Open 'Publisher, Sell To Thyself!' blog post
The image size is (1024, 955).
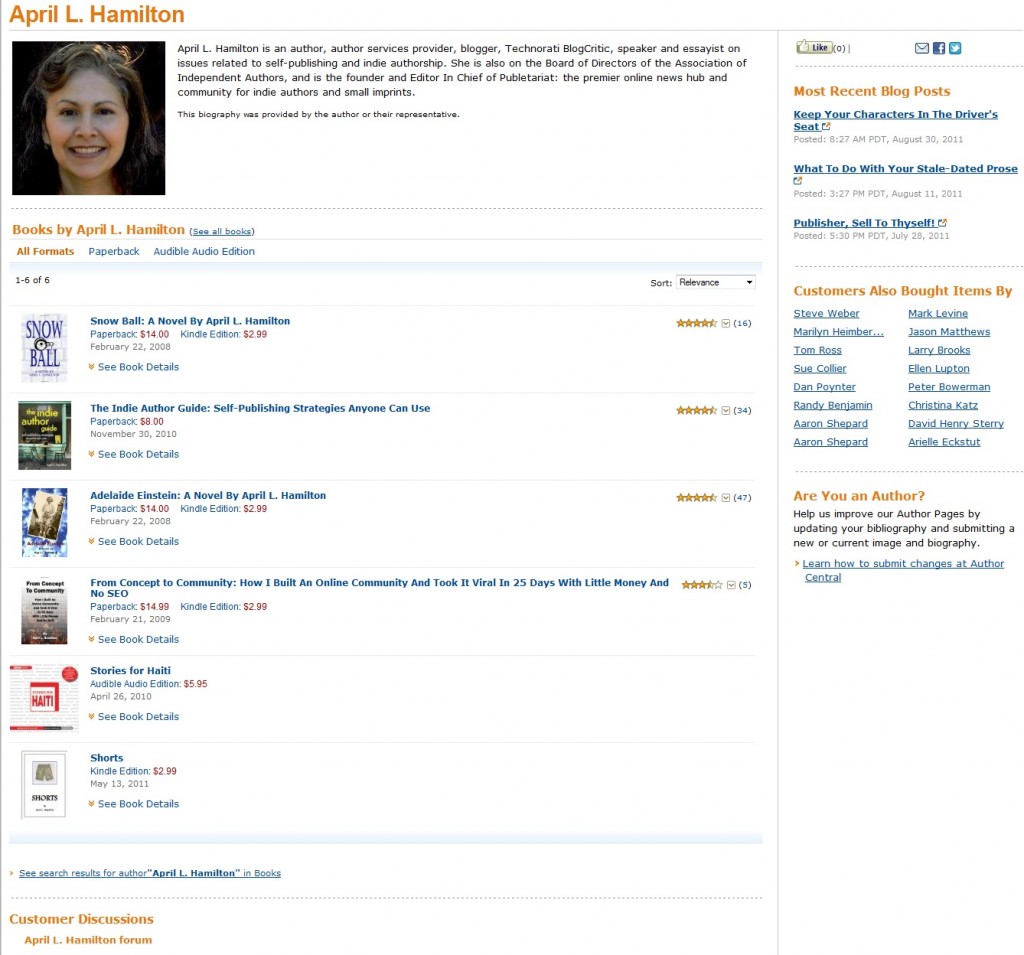point(864,223)
